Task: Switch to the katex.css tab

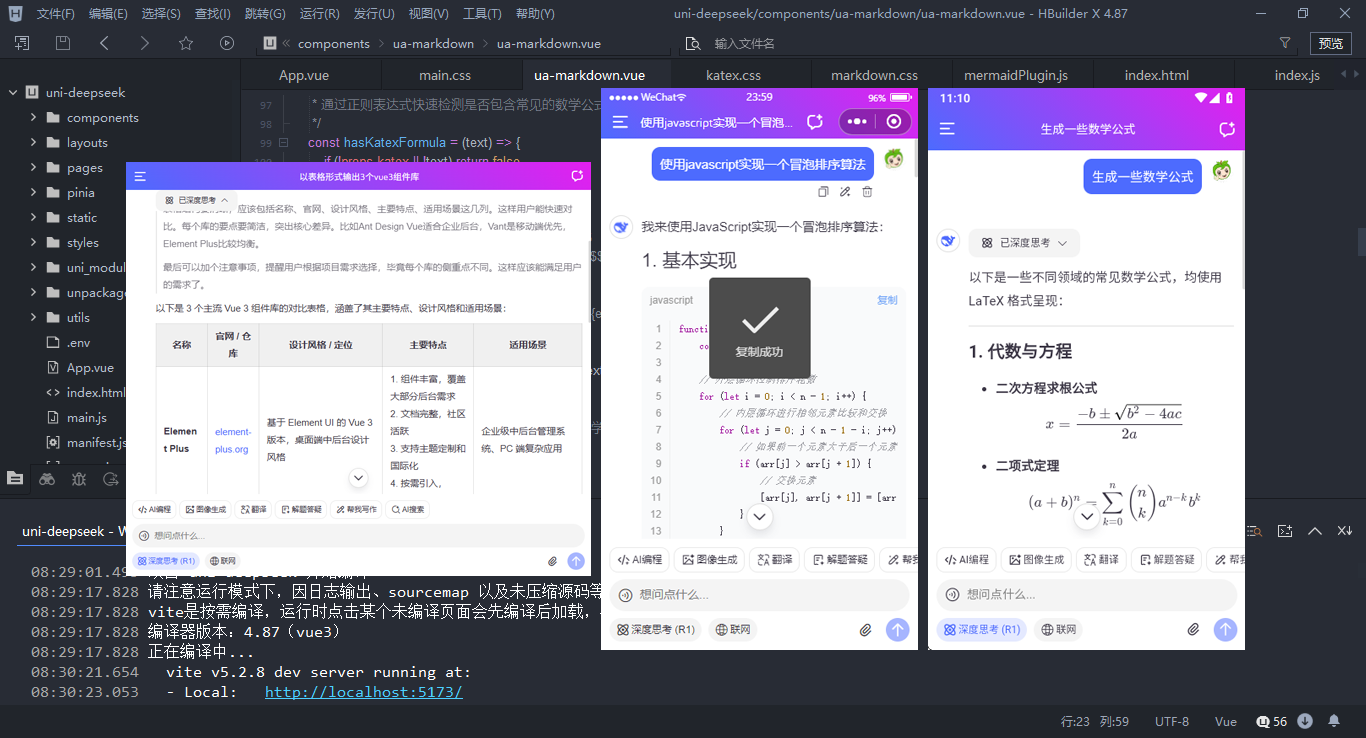Action: tap(733, 75)
